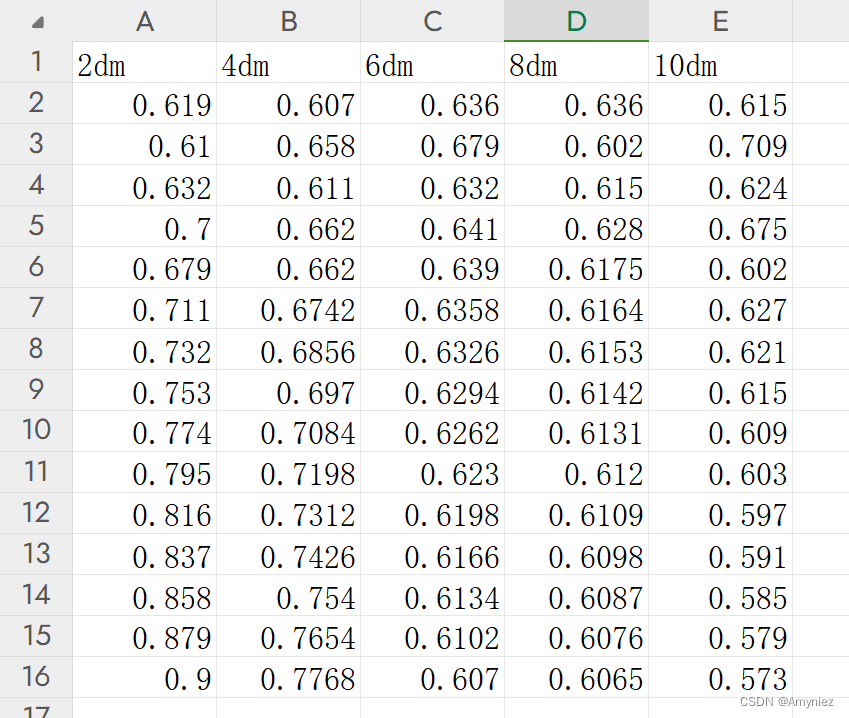
Task: Select row 1 header
Action: (36, 62)
